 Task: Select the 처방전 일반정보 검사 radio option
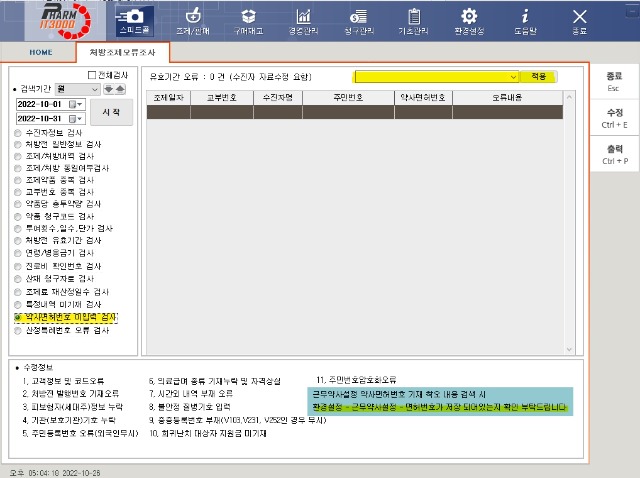coord(18,145)
